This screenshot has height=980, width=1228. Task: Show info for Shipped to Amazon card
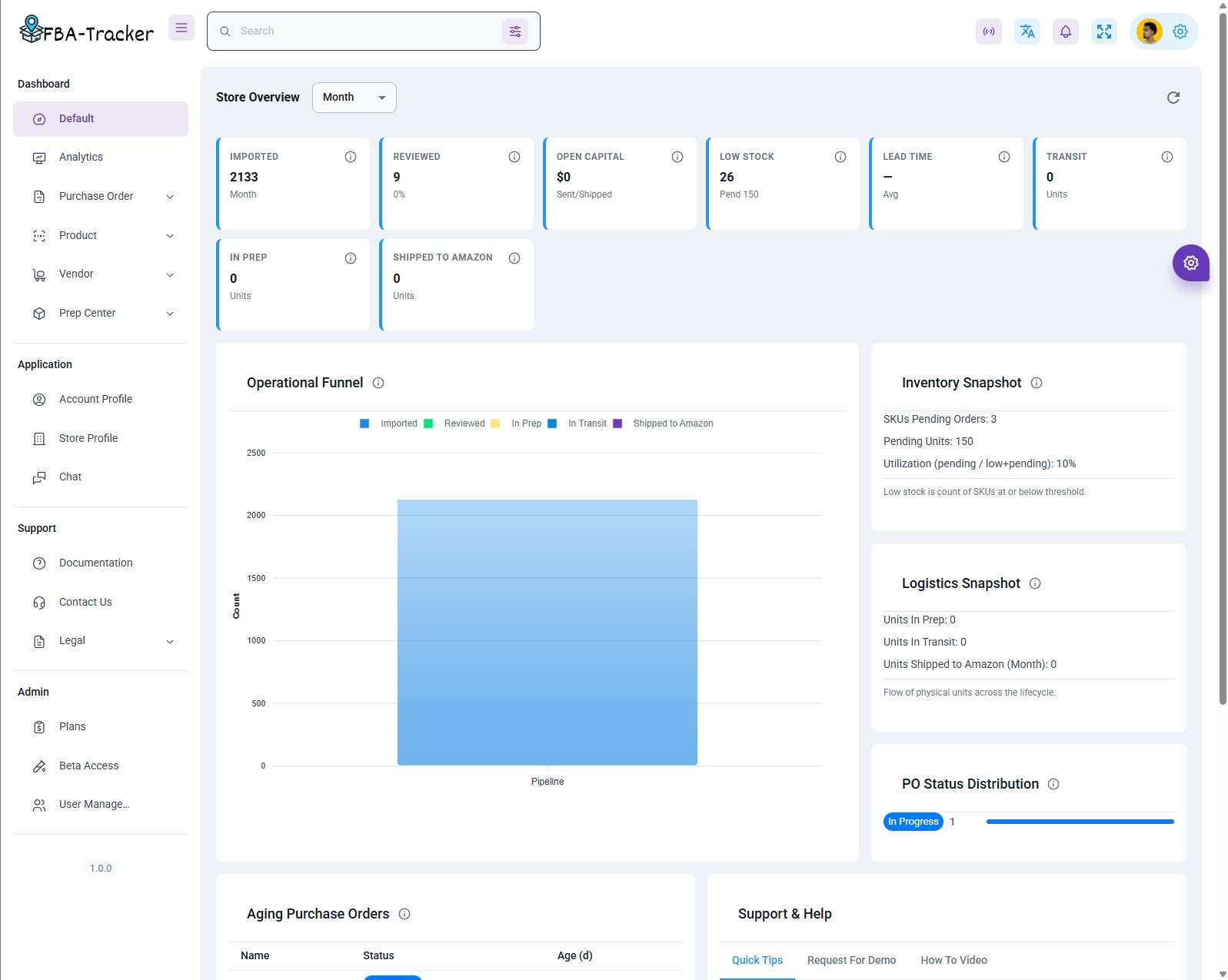pos(514,258)
